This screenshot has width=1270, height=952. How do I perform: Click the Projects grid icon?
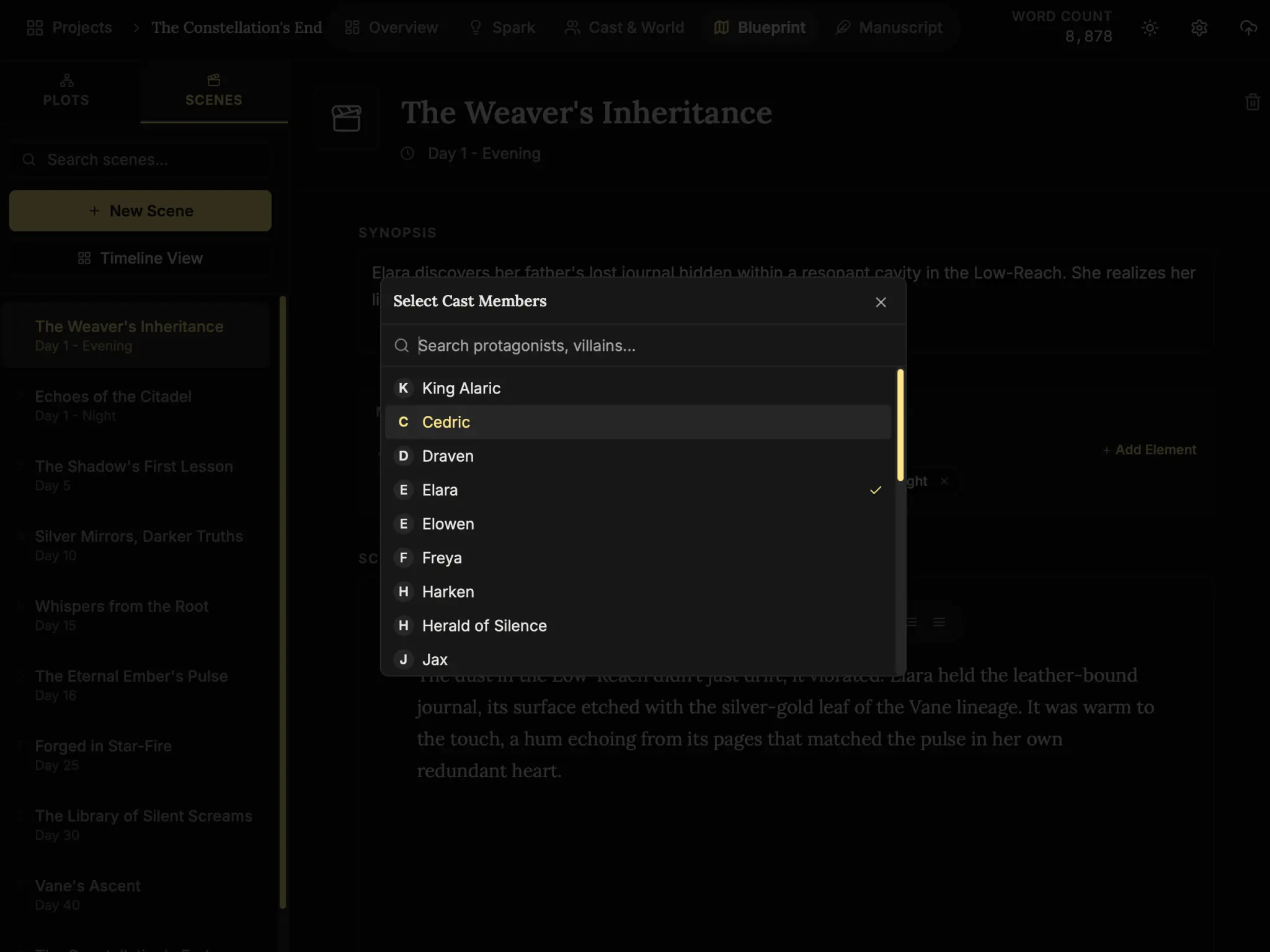coord(35,28)
